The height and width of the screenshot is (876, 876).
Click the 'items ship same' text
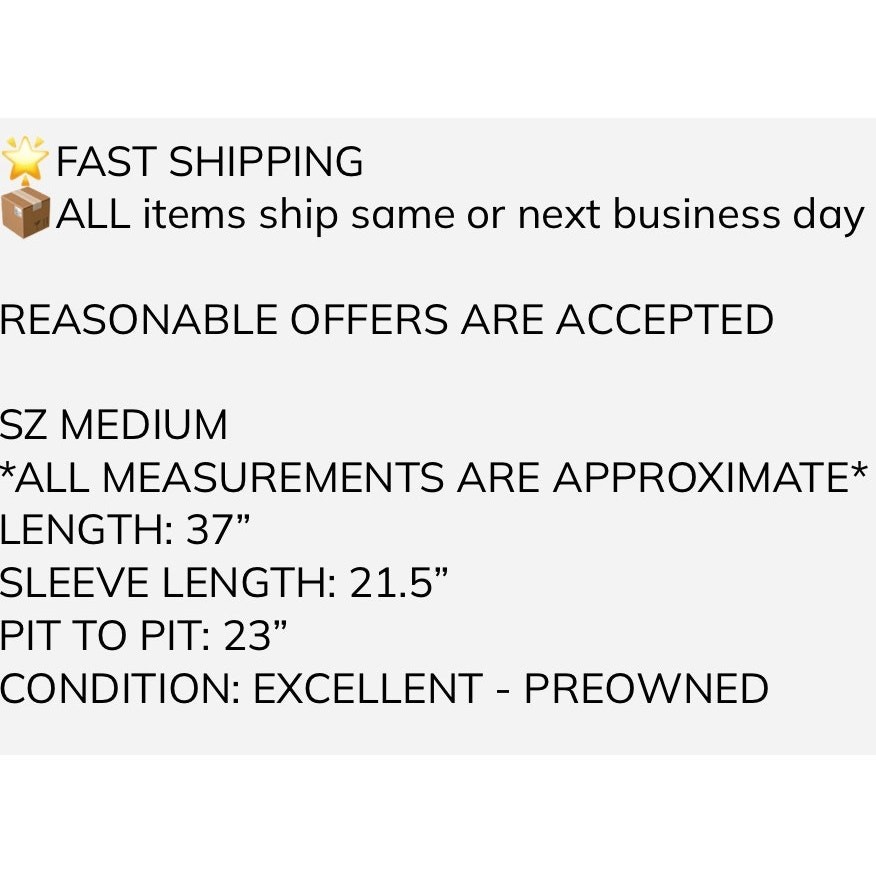[x=299, y=215]
